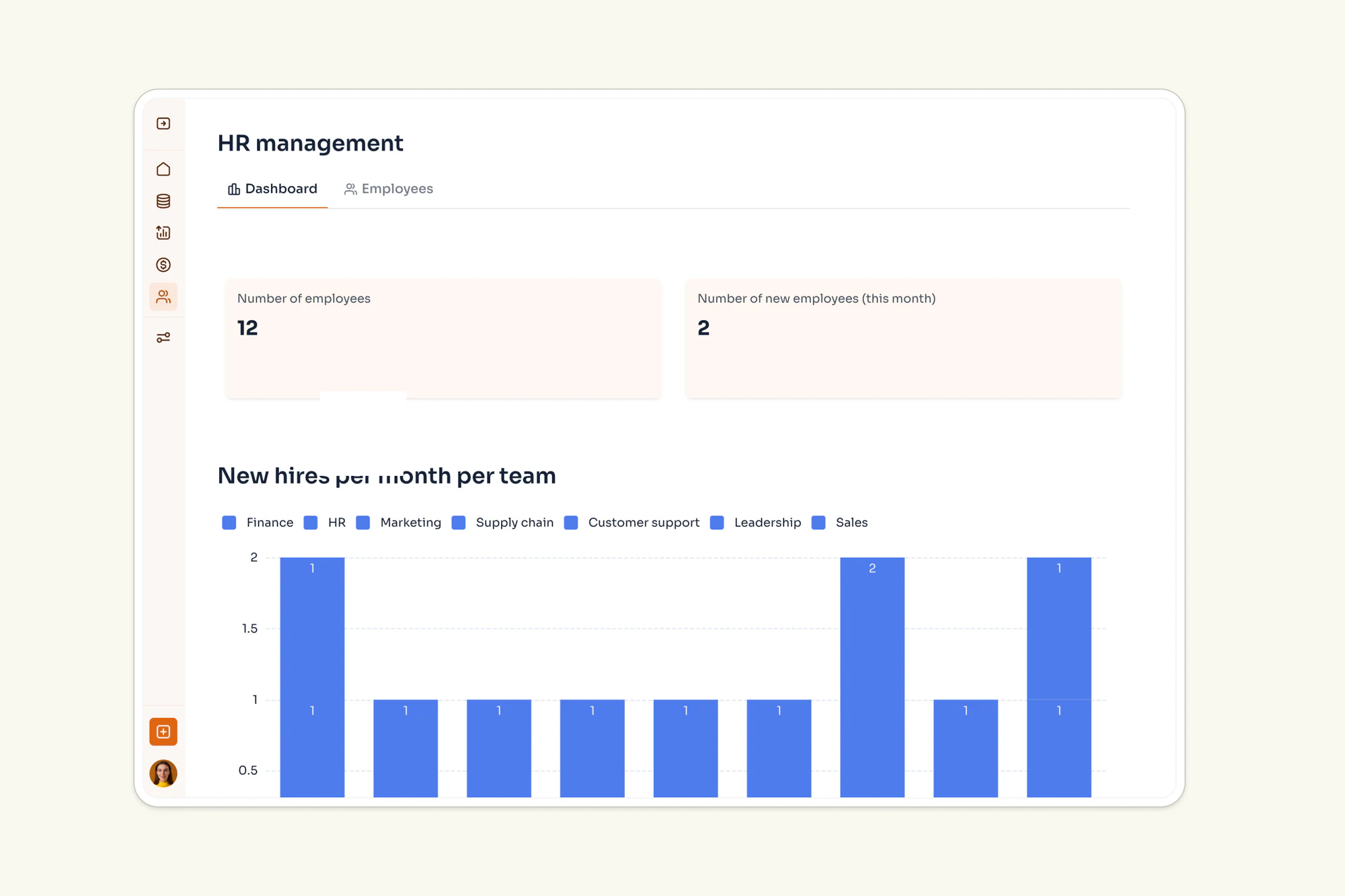The height and width of the screenshot is (896, 1345).
Task: Click the Number of employees card
Action: (443, 339)
